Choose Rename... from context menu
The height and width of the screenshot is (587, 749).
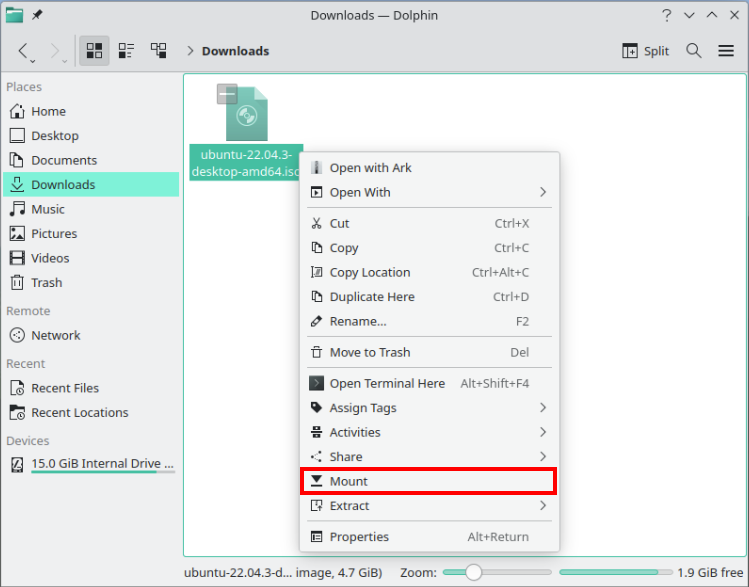click(x=429, y=321)
